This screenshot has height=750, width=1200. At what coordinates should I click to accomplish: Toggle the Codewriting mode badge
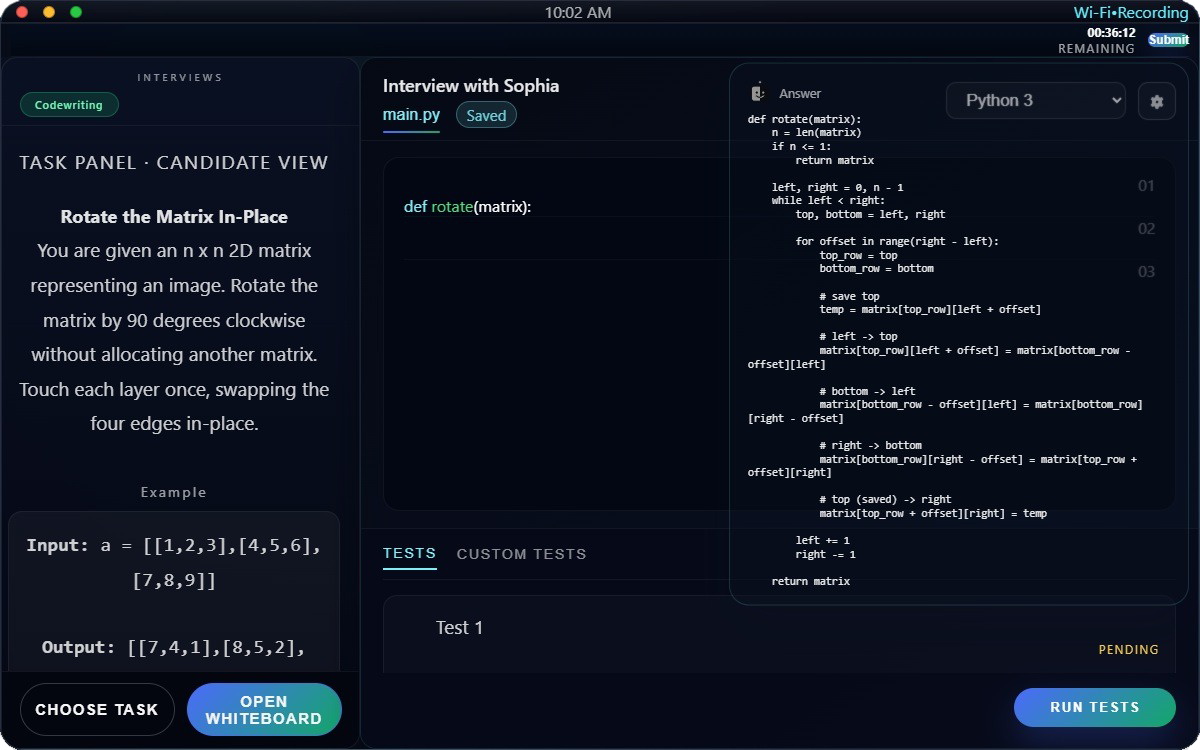[x=69, y=104]
